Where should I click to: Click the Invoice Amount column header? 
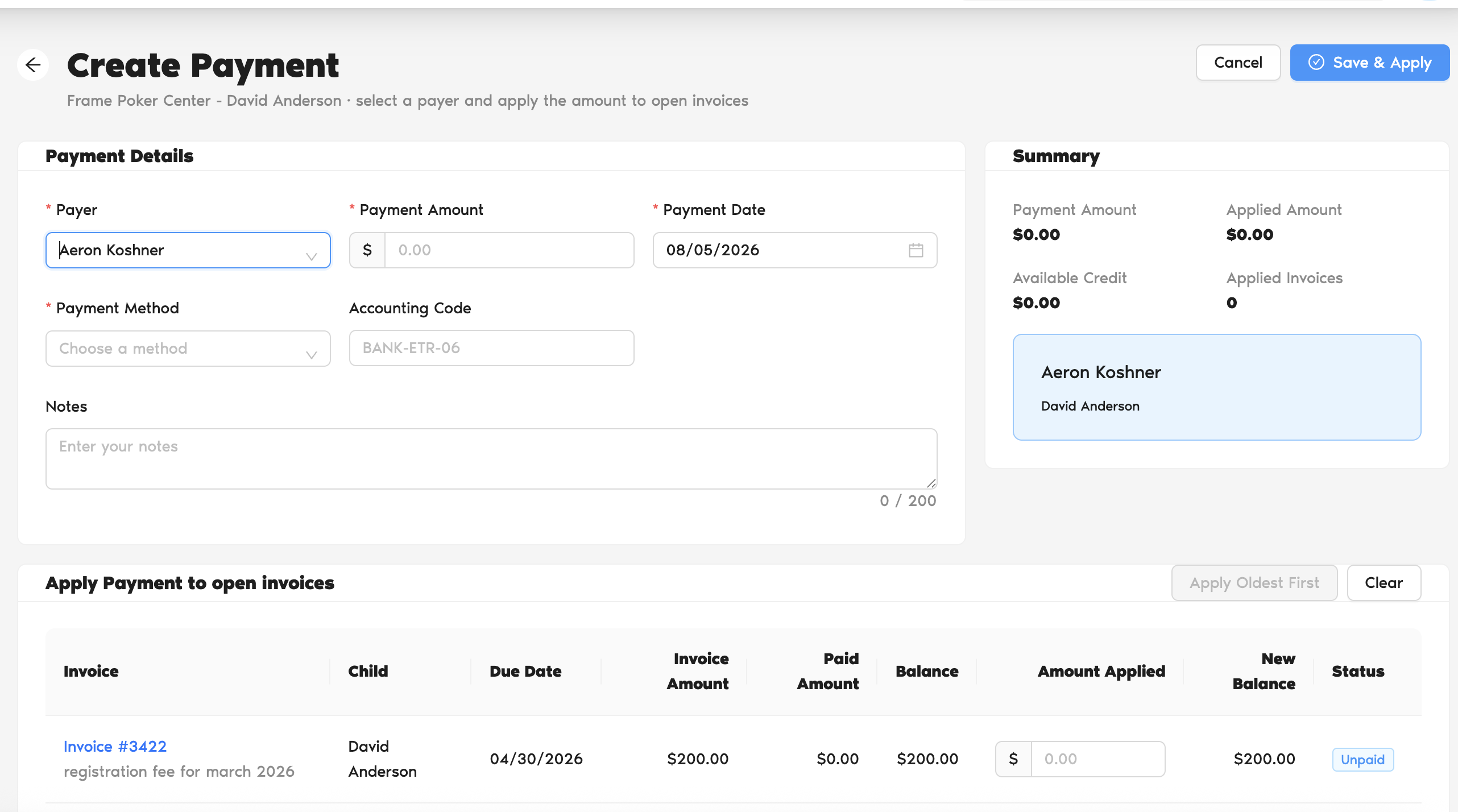698,672
